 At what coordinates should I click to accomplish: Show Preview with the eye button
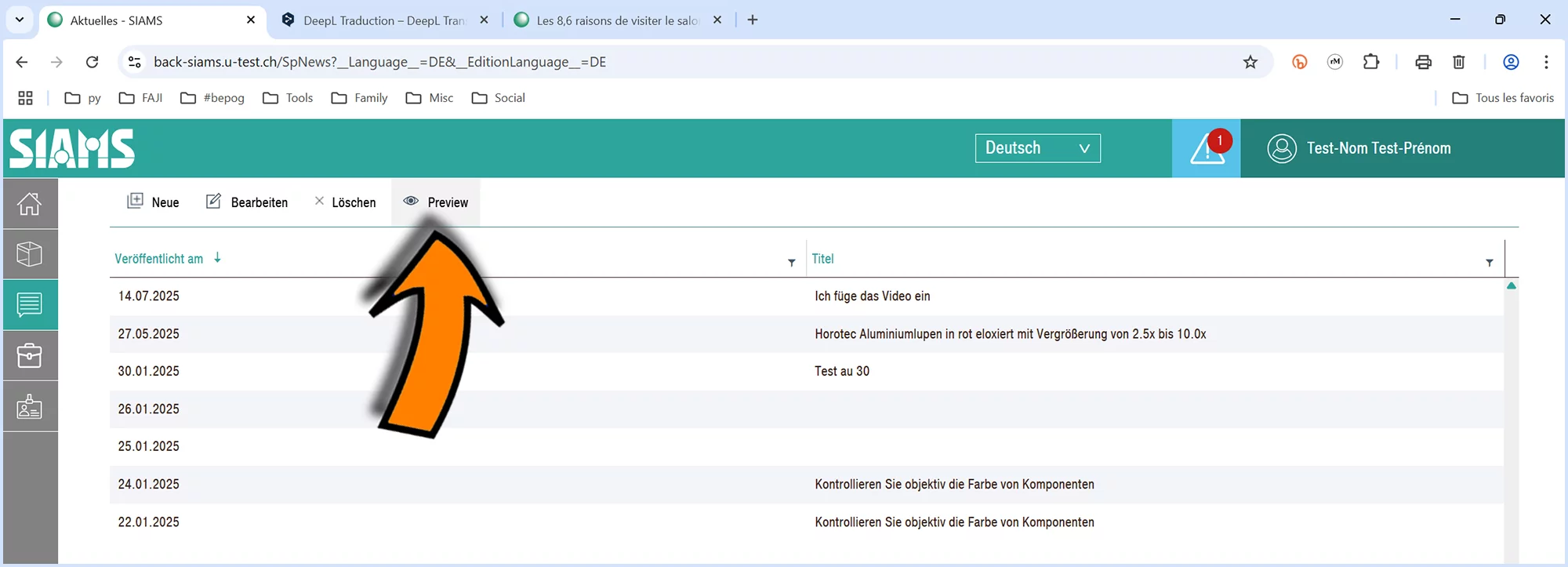[x=436, y=202]
